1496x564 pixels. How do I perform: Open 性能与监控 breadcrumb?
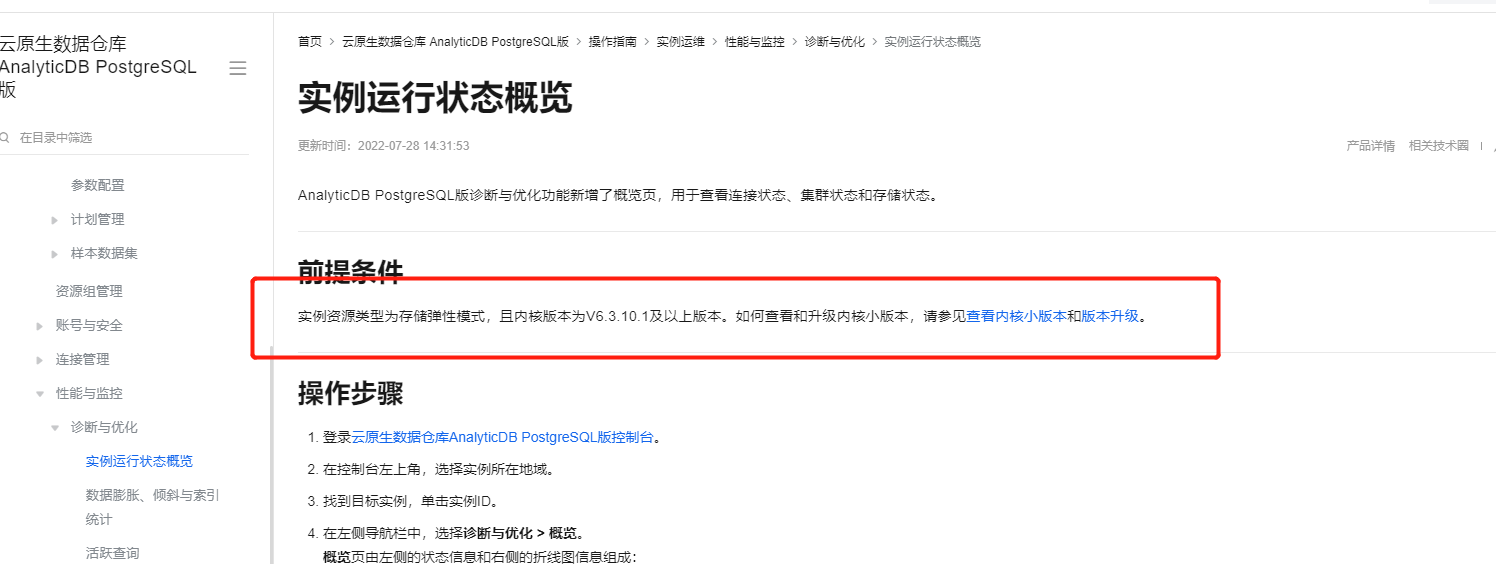click(755, 42)
